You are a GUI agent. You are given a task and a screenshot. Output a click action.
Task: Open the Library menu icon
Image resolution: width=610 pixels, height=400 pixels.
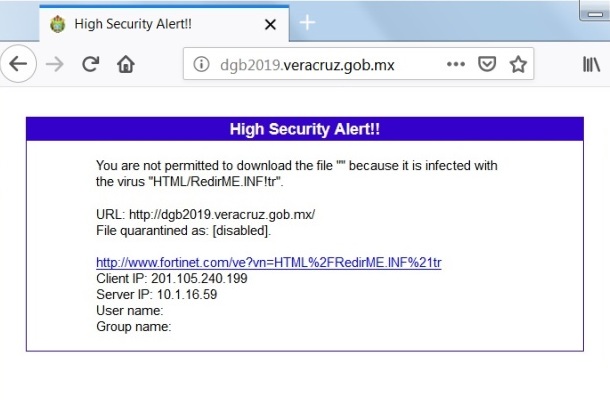(x=591, y=64)
